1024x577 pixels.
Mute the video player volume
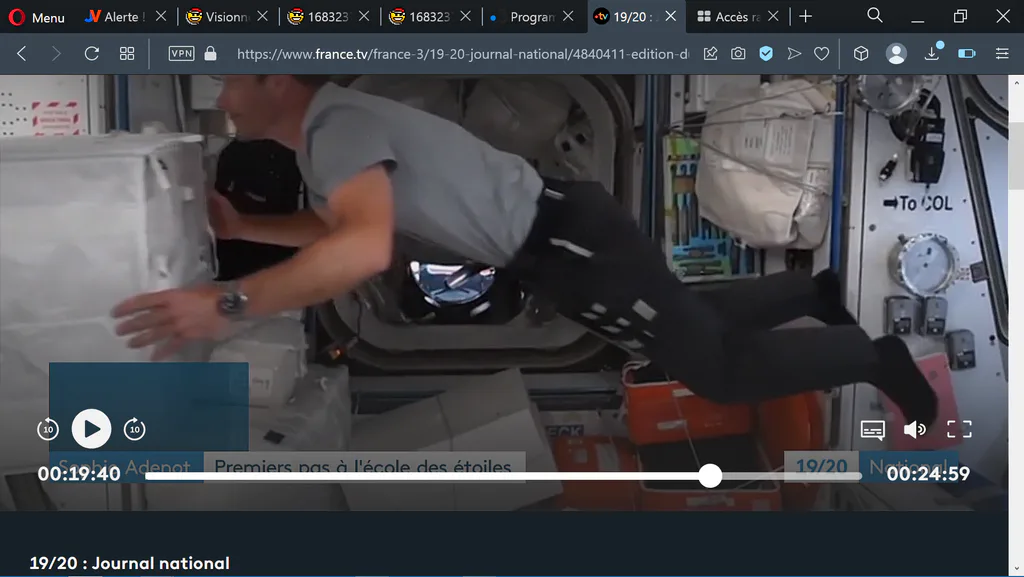tap(914, 429)
